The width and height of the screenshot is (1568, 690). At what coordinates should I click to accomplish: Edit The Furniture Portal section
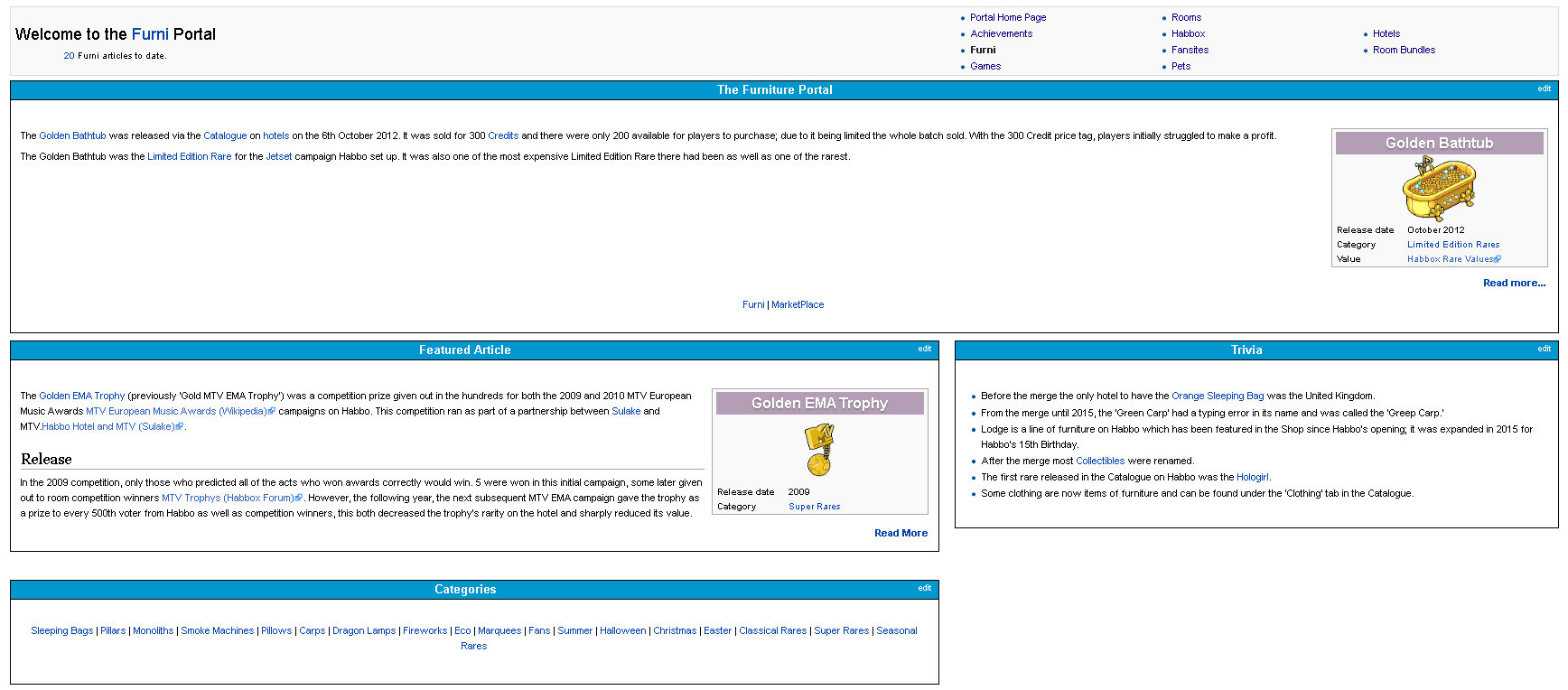pos(1544,89)
